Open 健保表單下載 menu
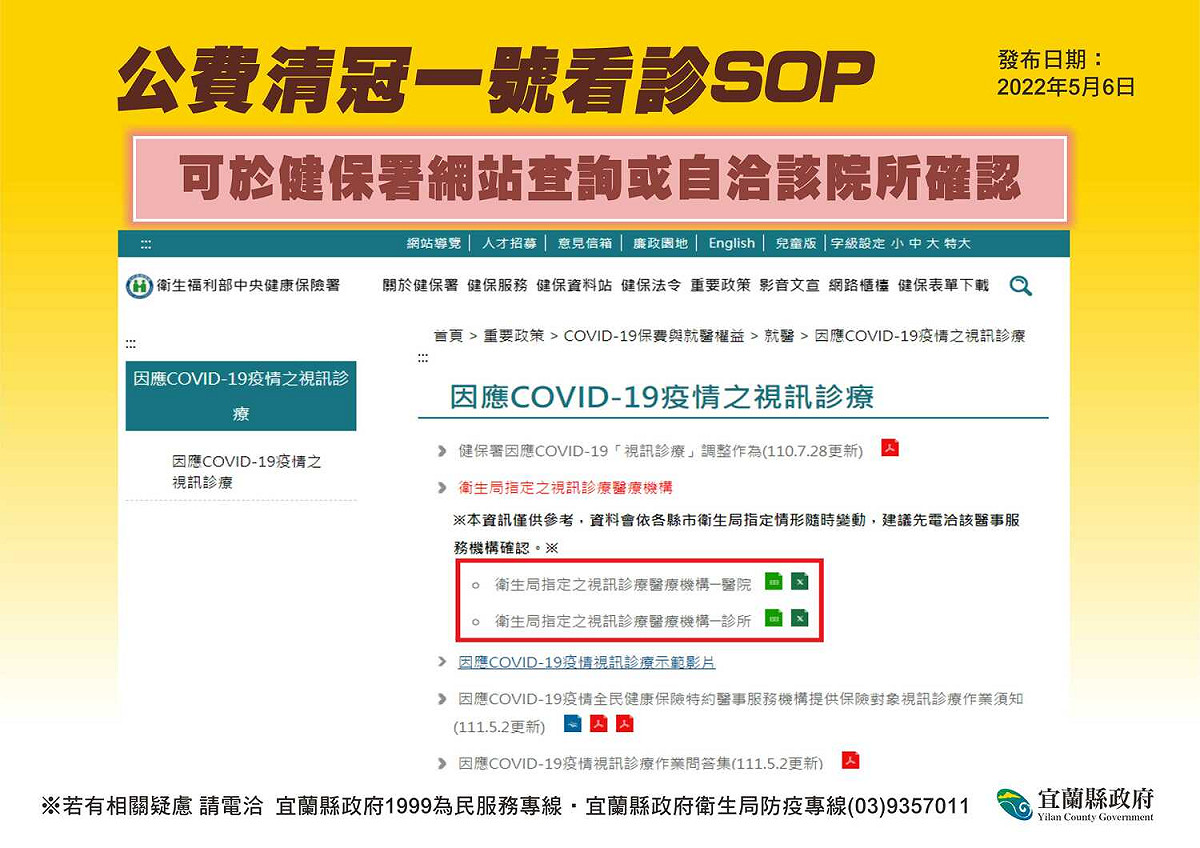 (943, 285)
